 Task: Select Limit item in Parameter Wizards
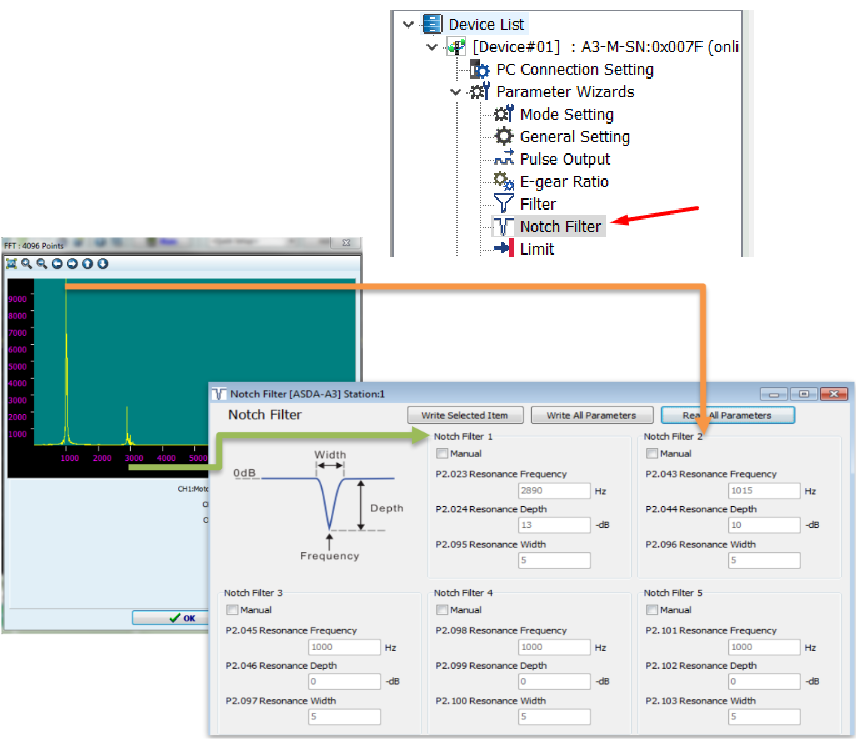[536, 249]
